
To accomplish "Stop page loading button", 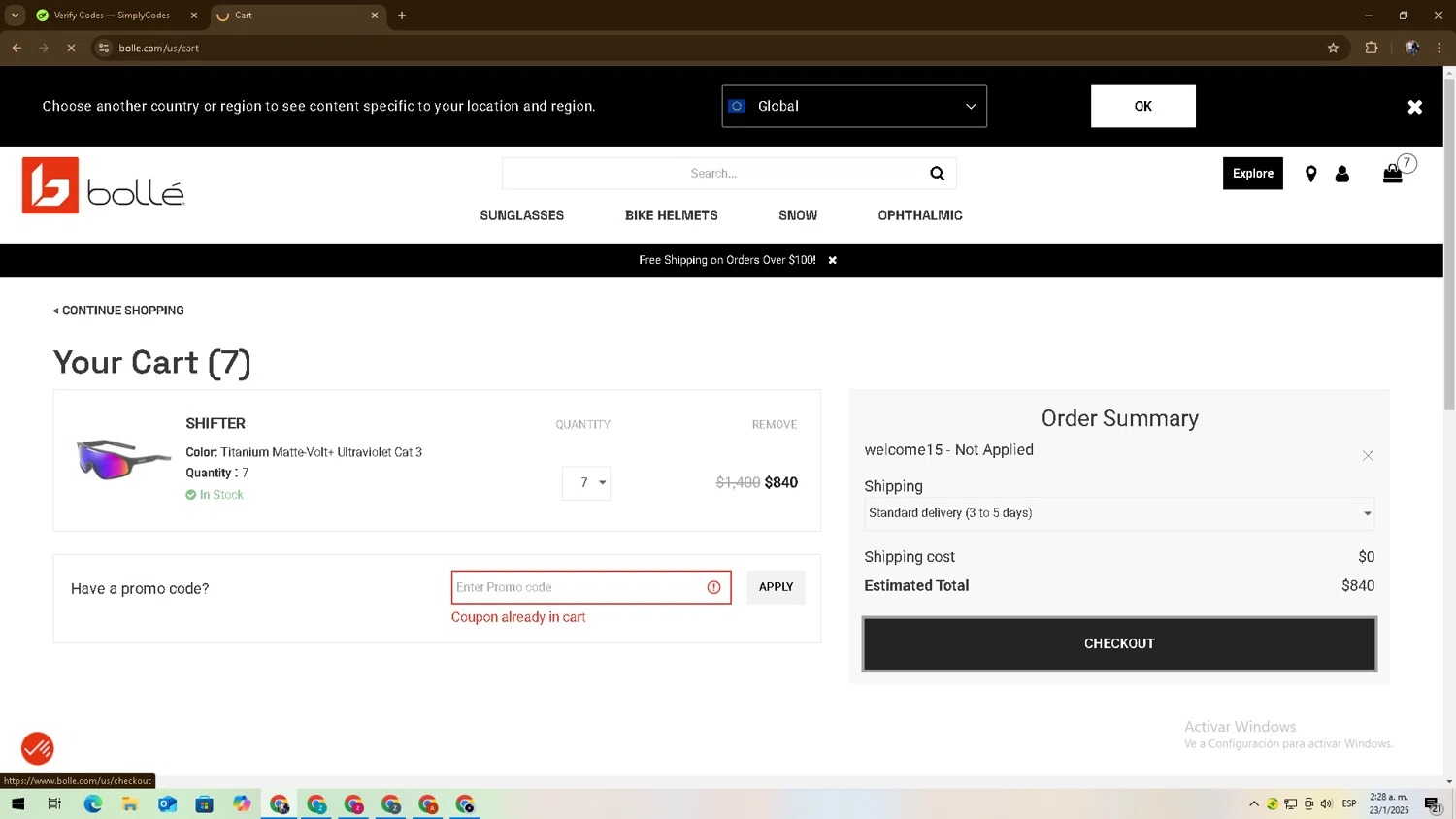I will coord(71,48).
